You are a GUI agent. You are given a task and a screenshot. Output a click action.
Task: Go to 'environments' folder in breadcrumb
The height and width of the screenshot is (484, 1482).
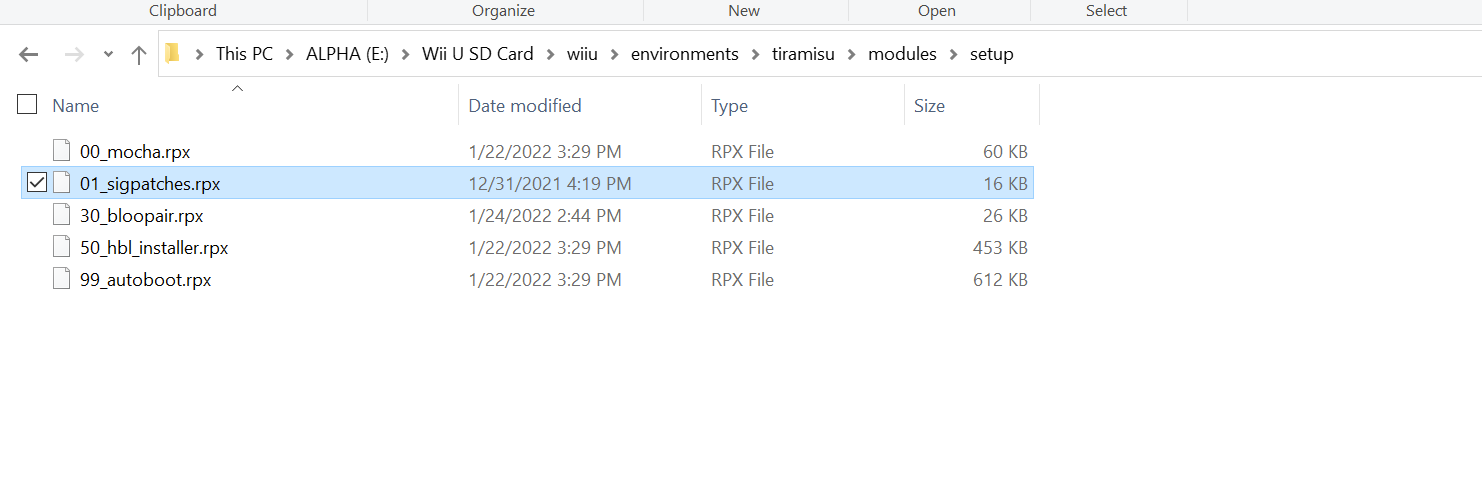pos(685,54)
